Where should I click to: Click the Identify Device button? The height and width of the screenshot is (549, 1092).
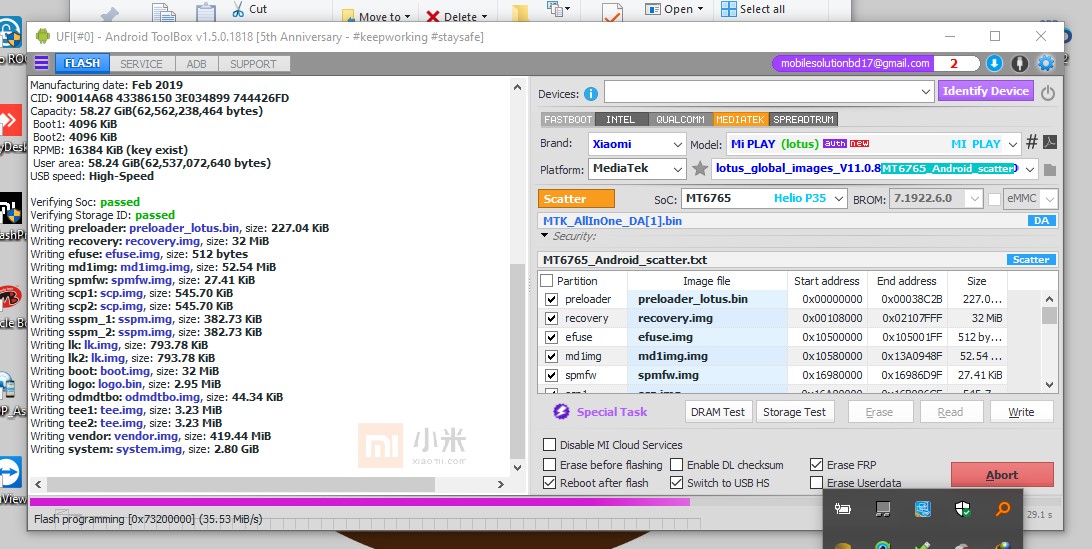[x=985, y=91]
